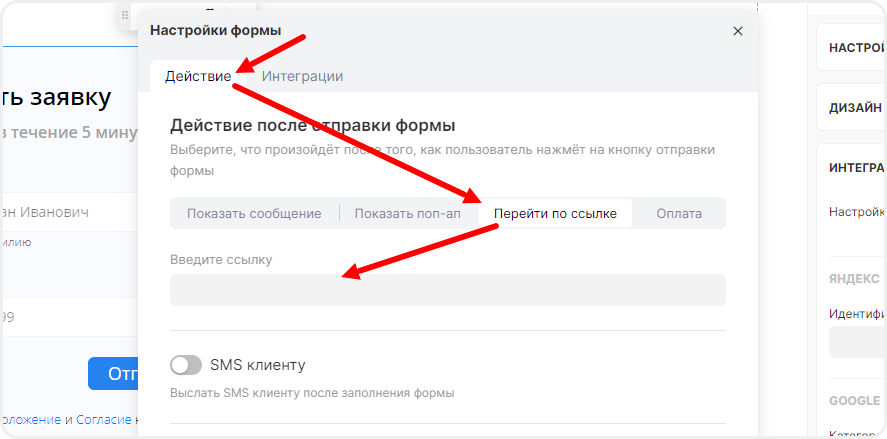Image resolution: width=887 pixels, height=439 pixels.
Task: Enable the SMS клиенту toggle
Action: point(186,365)
